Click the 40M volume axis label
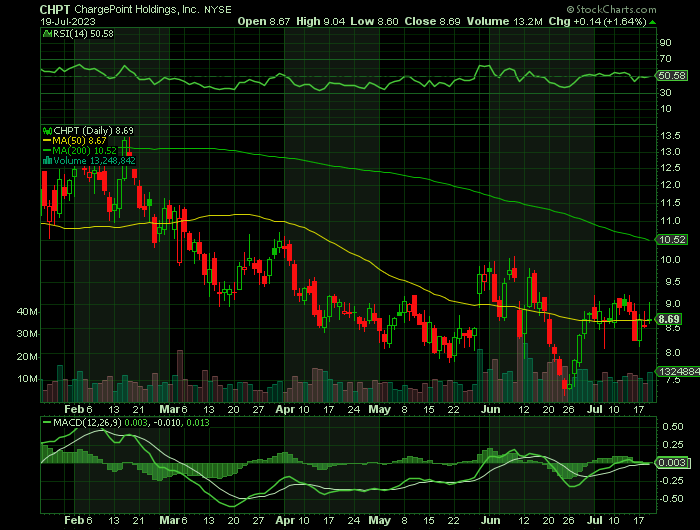This screenshot has height=530, width=700. tap(27, 312)
